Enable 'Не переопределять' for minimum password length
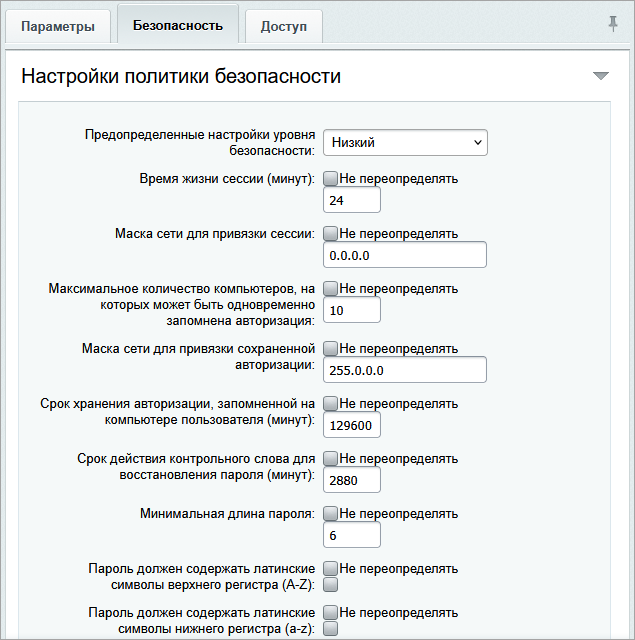 330,514
